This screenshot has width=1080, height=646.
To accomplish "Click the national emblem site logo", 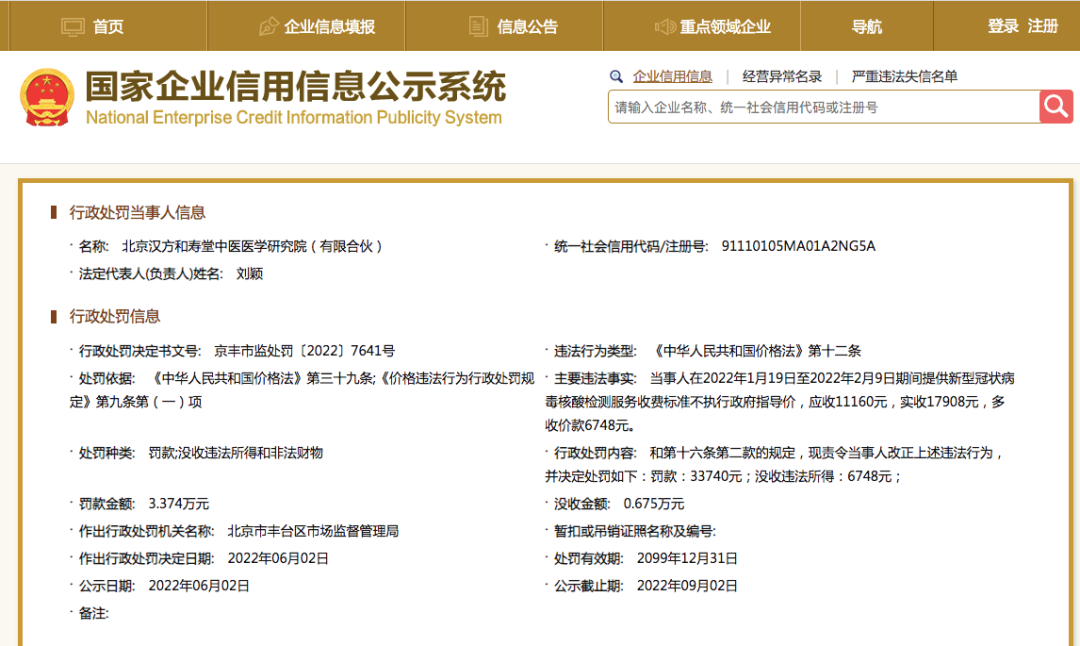I will 47,97.
